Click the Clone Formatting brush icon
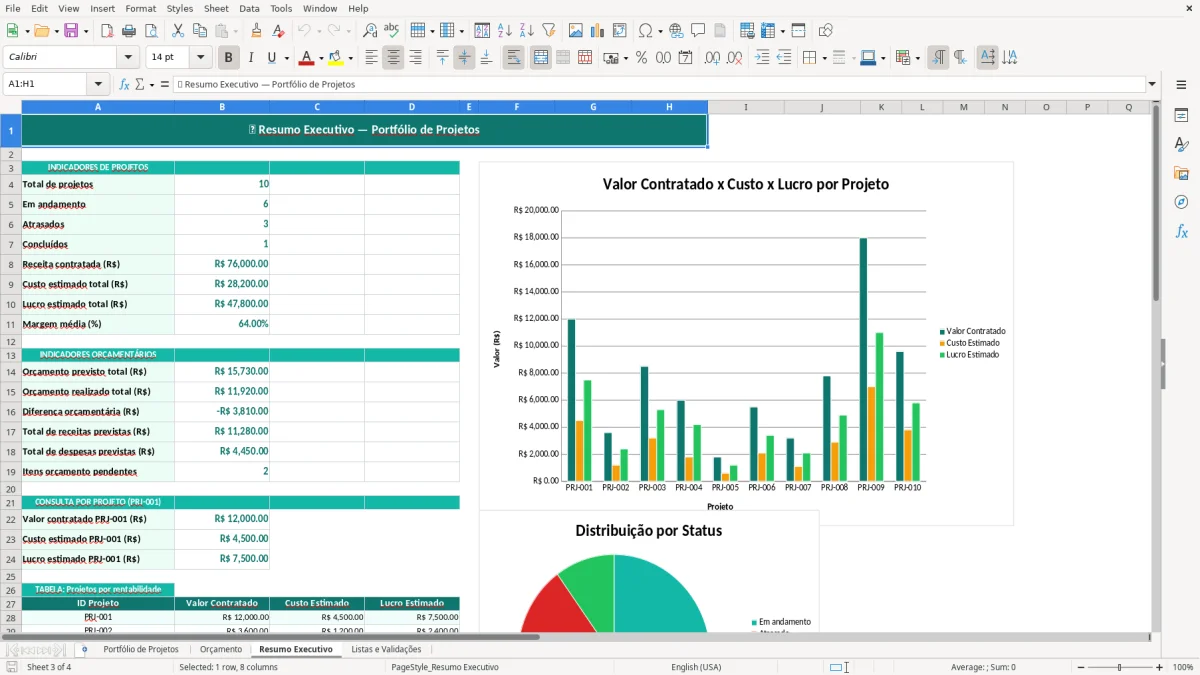Screen dimensions: 1200x675 point(256,31)
